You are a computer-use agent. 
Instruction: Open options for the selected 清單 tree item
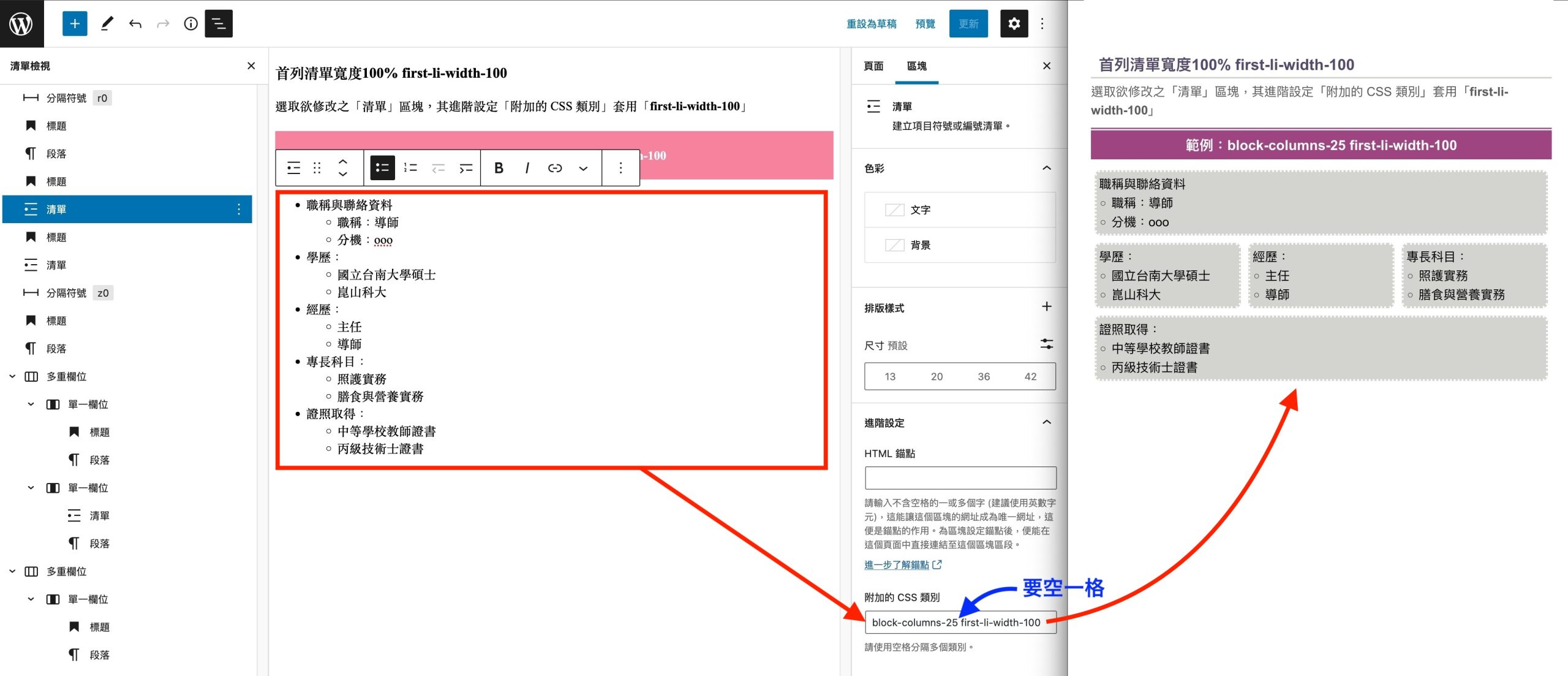[239, 209]
